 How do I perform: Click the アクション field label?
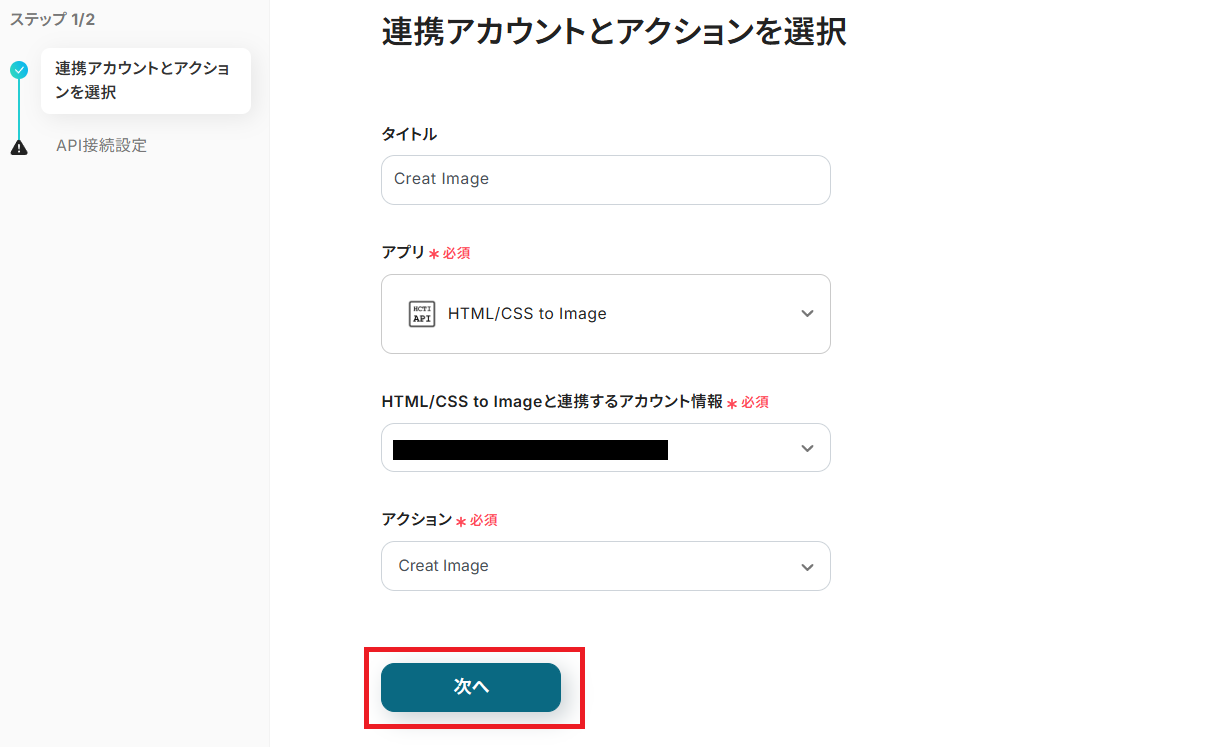[416, 520]
